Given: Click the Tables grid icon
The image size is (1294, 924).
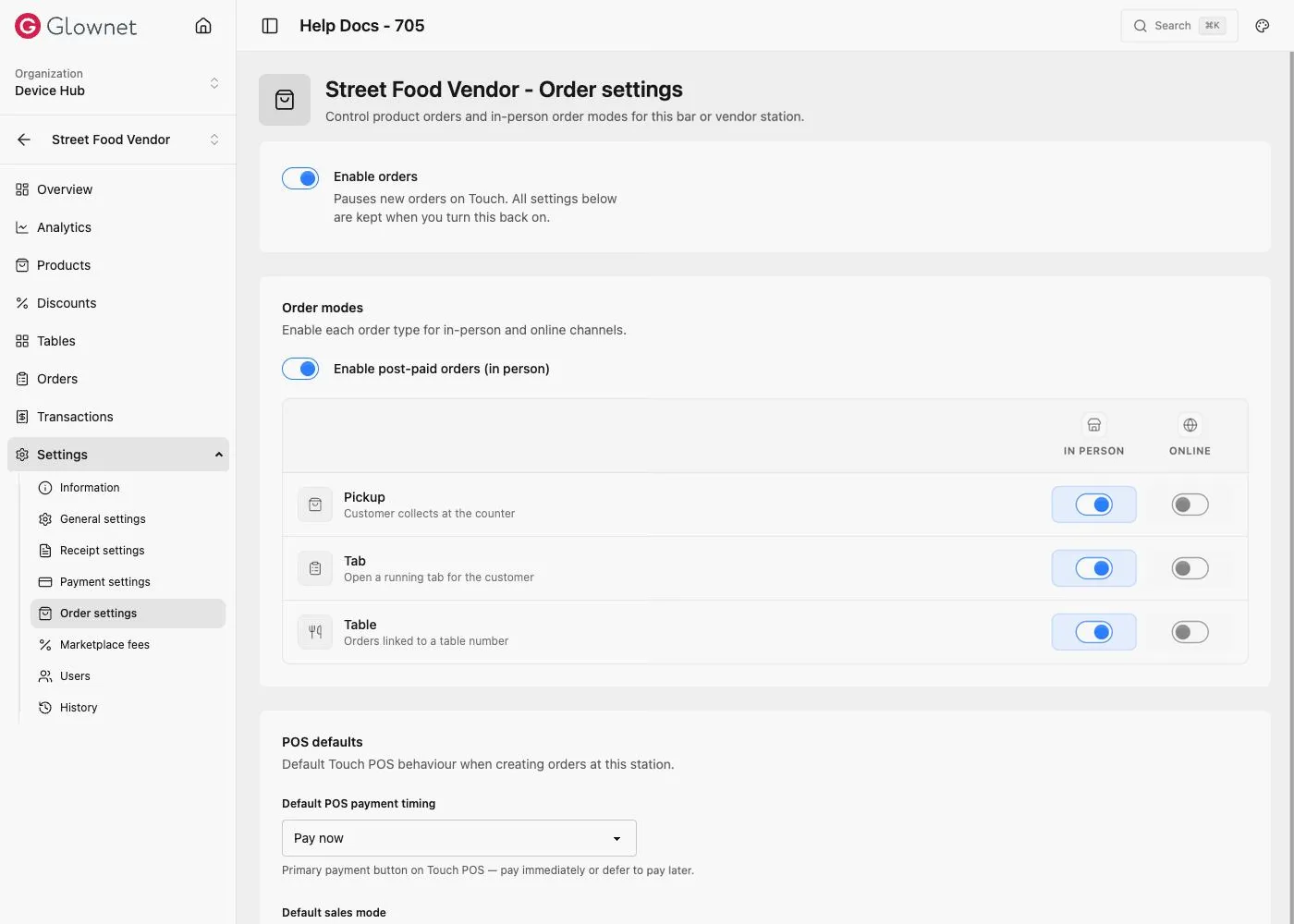Looking at the screenshot, I should (22, 341).
